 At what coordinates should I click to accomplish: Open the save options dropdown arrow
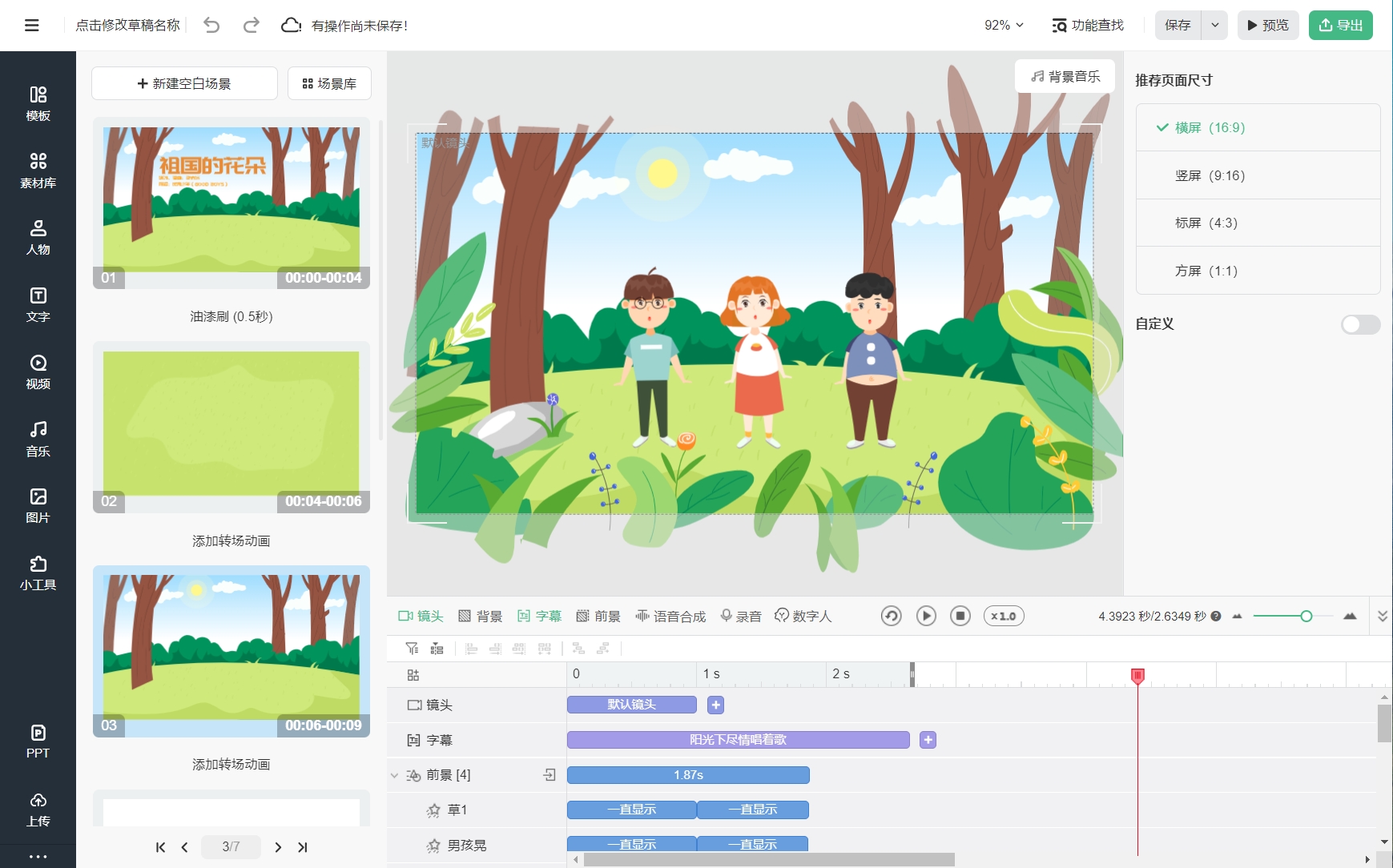click(x=1214, y=26)
